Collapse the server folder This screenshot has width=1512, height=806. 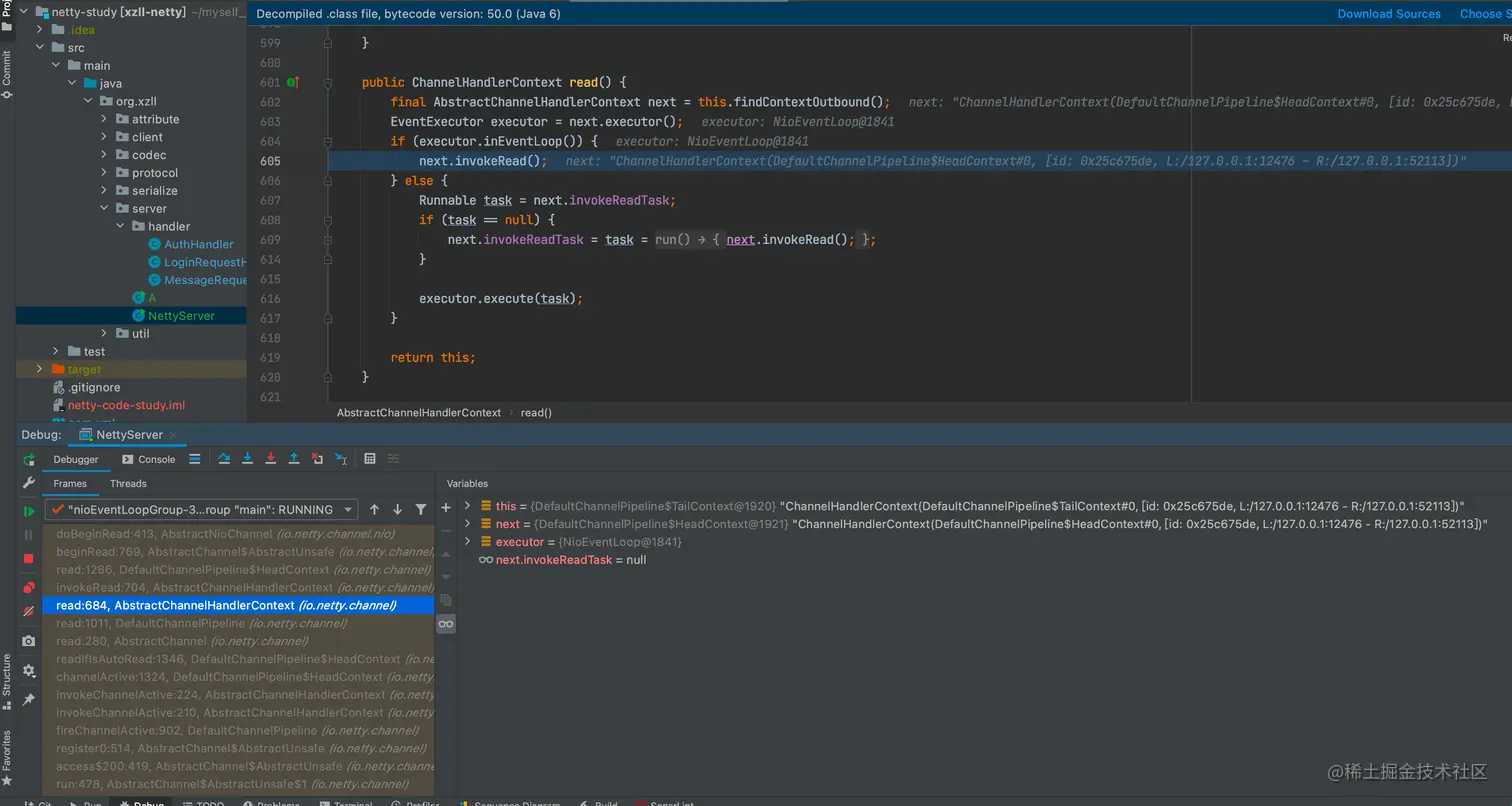tap(104, 209)
